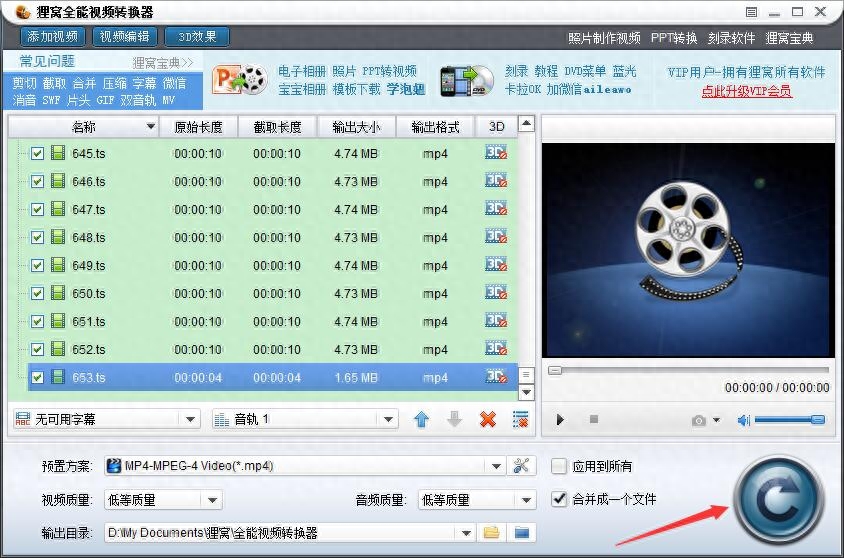Select the 常见问题 tab
The image size is (844, 558).
coord(47,61)
